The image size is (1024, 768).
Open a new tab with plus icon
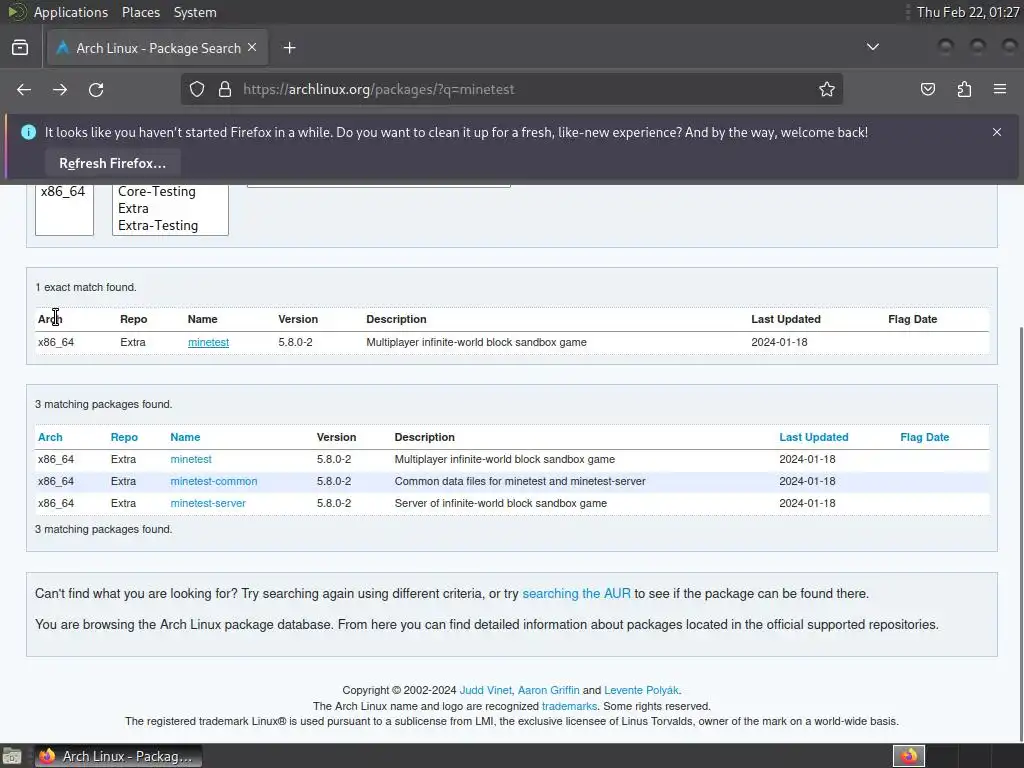tap(289, 48)
